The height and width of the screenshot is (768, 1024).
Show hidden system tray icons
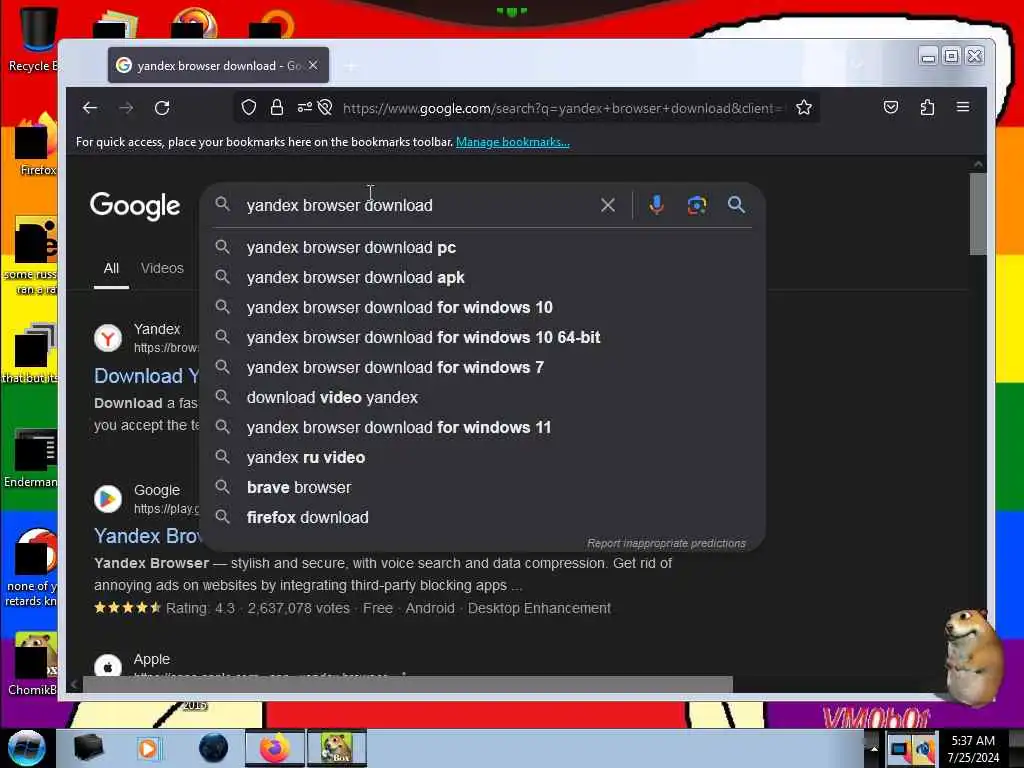[x=874, y=748]
